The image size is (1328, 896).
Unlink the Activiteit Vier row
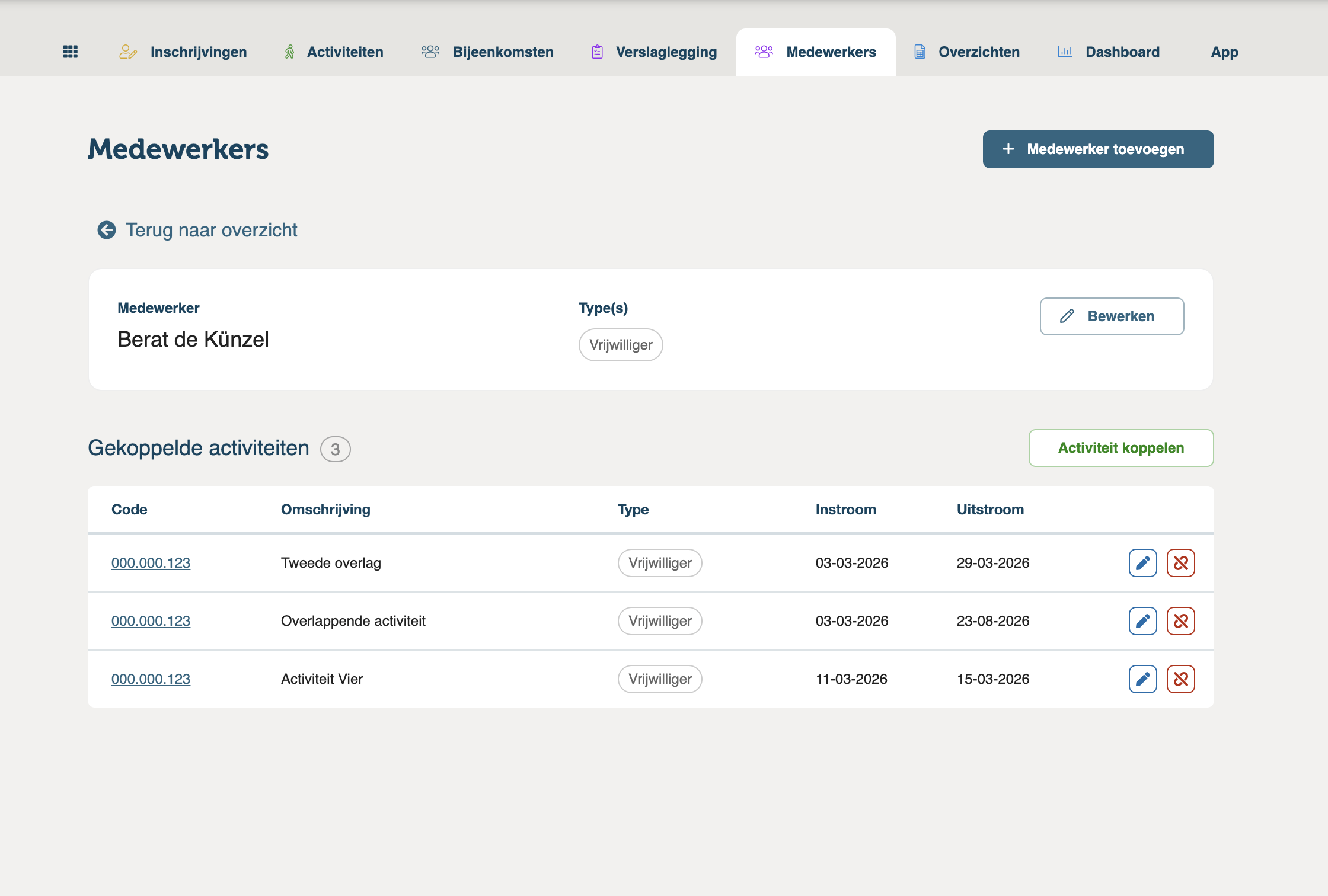[x=1180, y=679]
